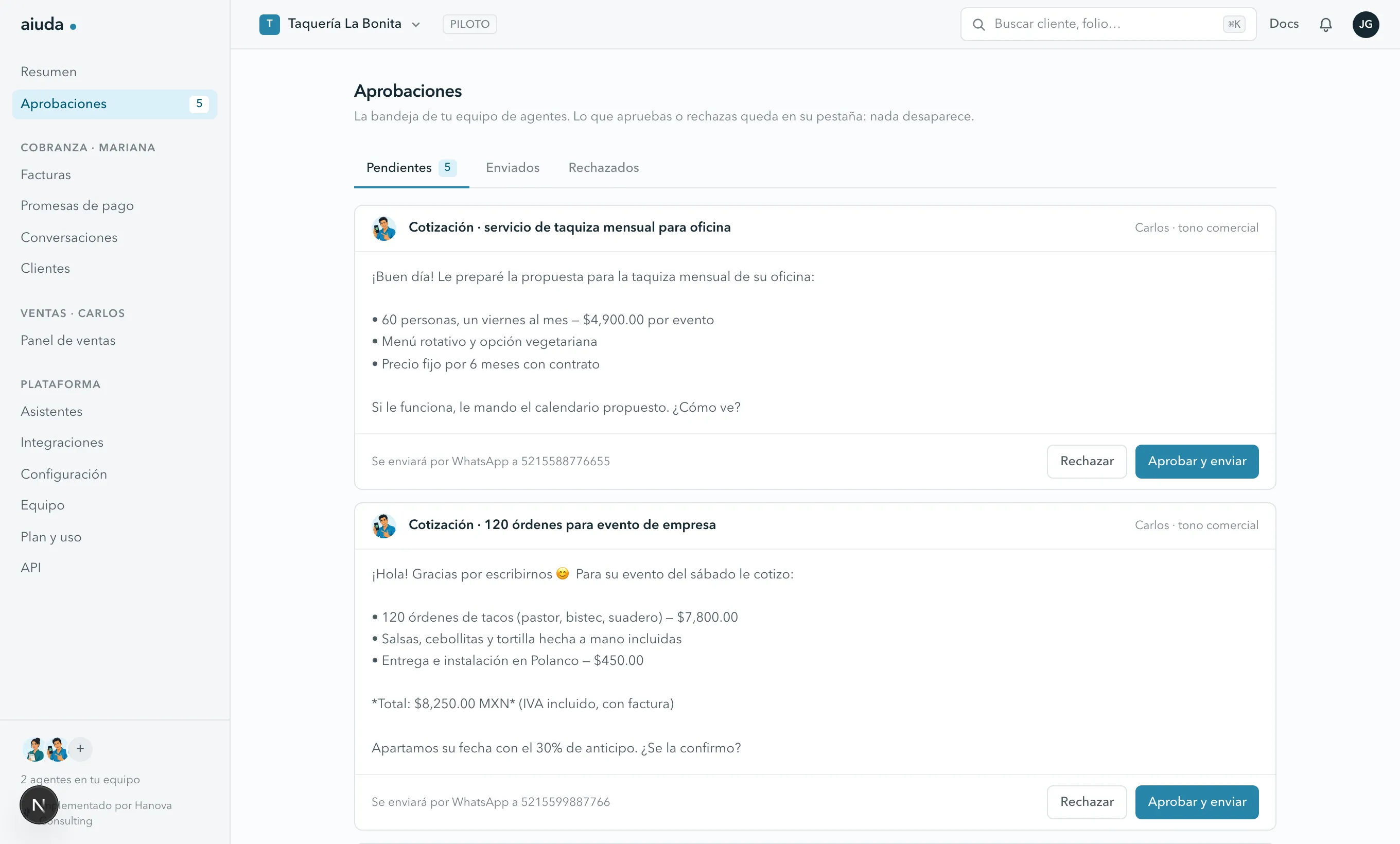Image resolution: width=1400 pixels, height=844 pixels.
Task: Go to Promesas de pago
Action: click(115, 206)
